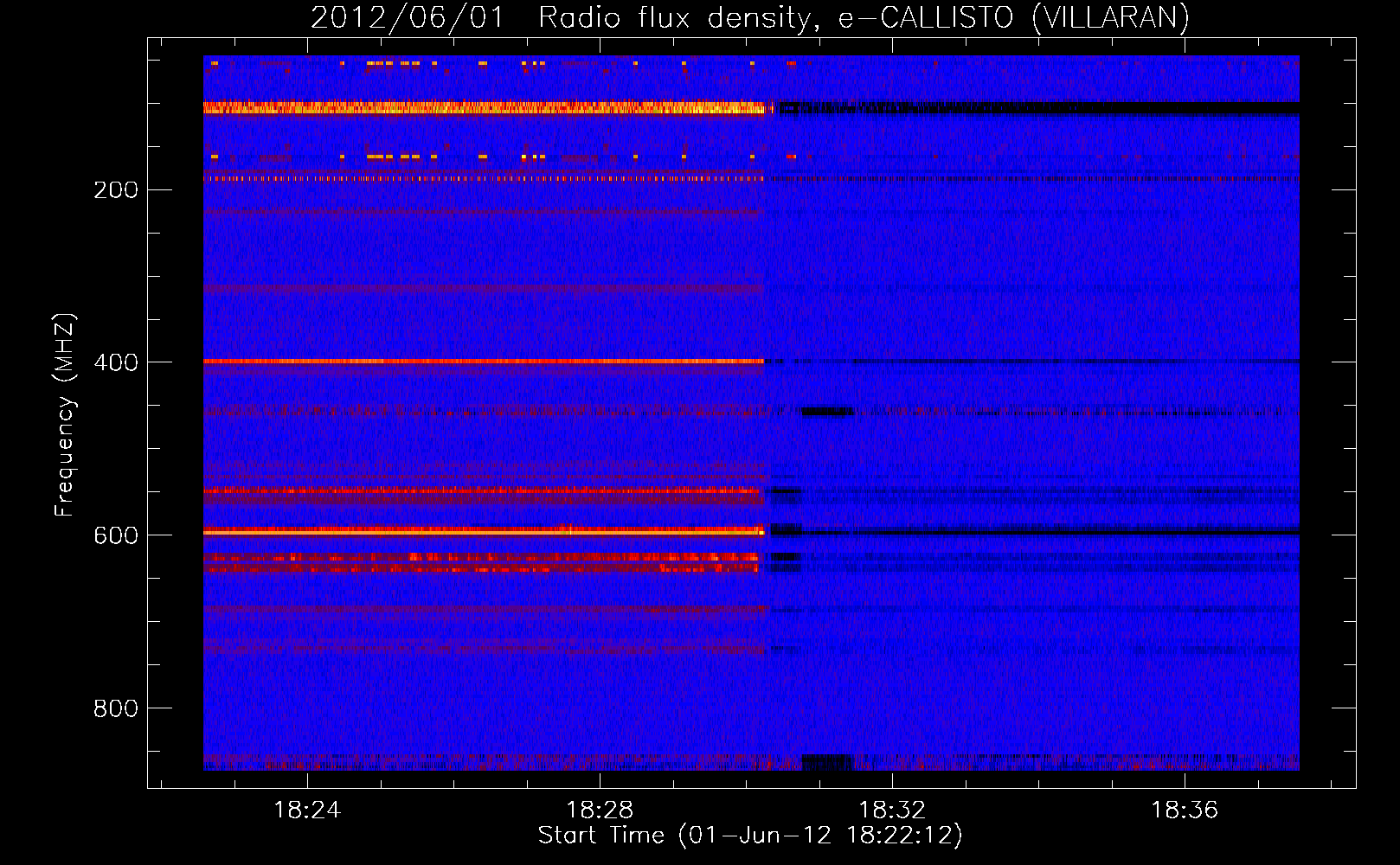
Task: Click the 400 frequency tick label
Action: (116, 362)
